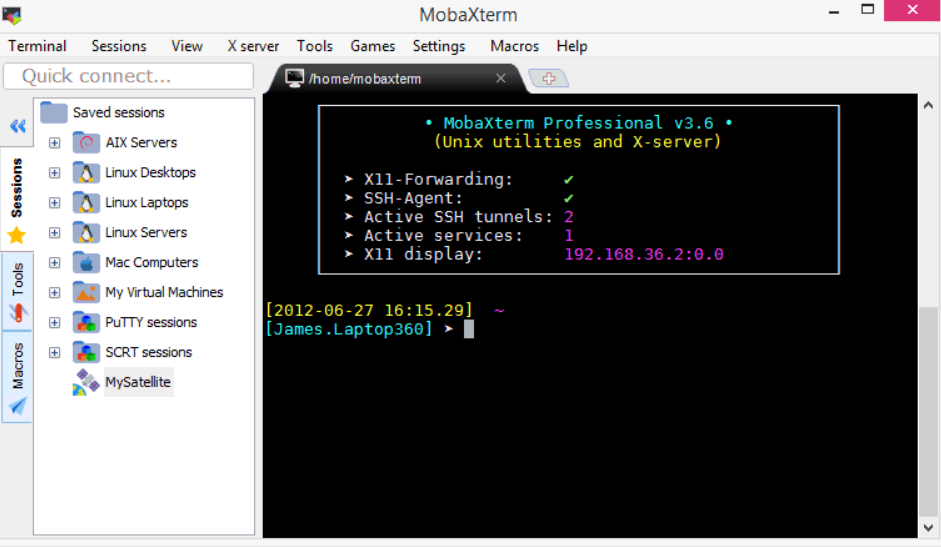Click the 2012-06-27 timestamp in the terminal
Screen dimensions: 941x547
pos(369,310)
